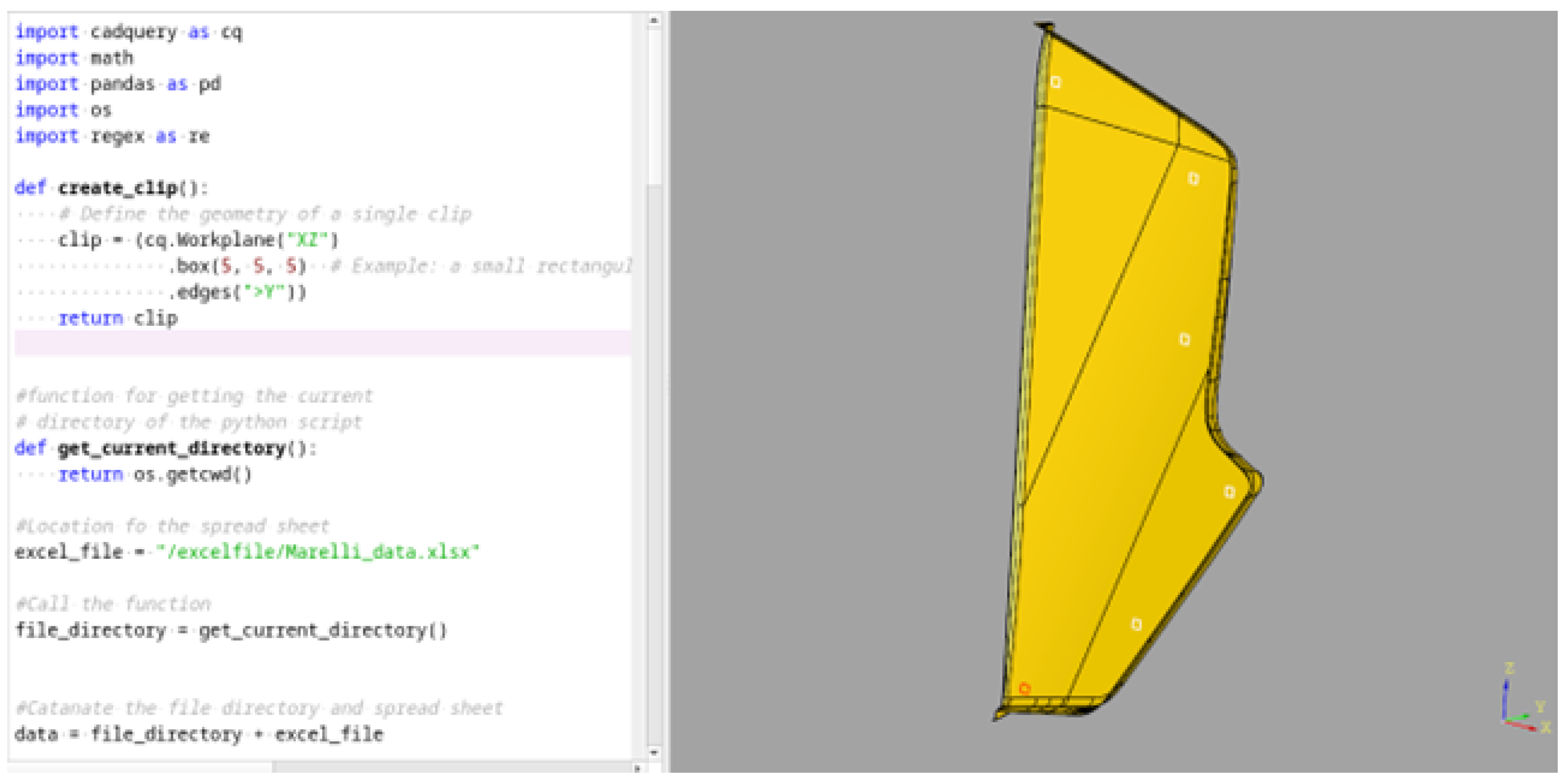Select the topmost square marker on model
The height and width of the screenshot is (783, 1568).
(1056, 82)
